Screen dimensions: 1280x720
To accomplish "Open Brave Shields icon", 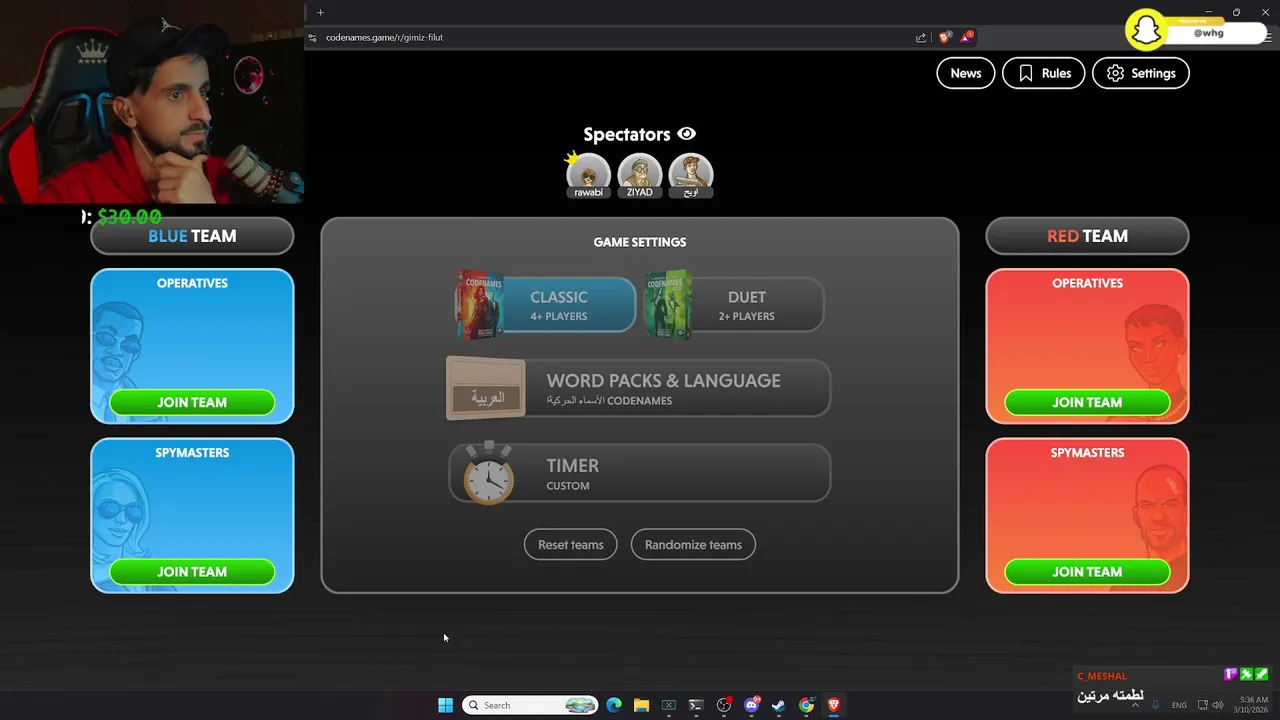I will 944,37.
